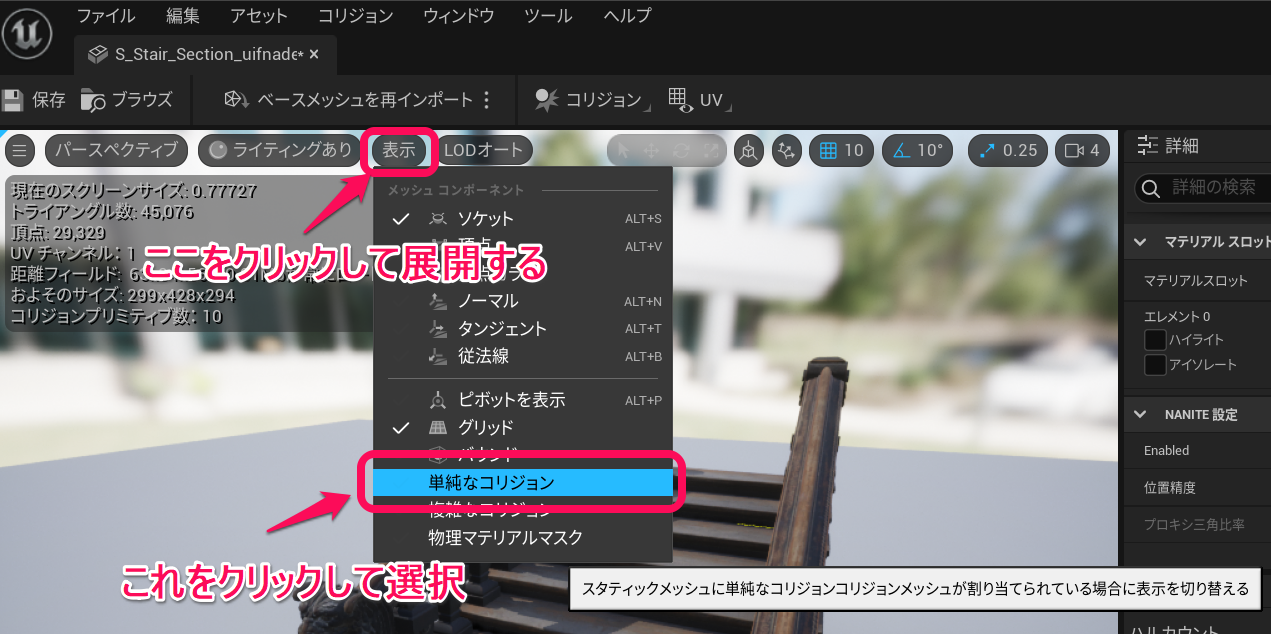Check the アイソレート checkbox

(1155, 365)
